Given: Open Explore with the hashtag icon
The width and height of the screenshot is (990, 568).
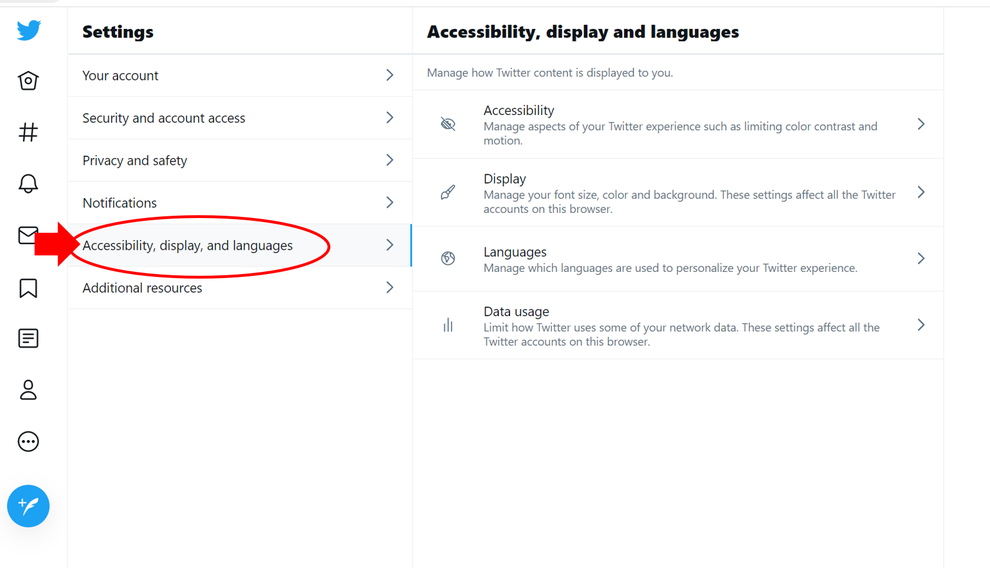Looking at the screenshot, I should [x=28, y=132].
